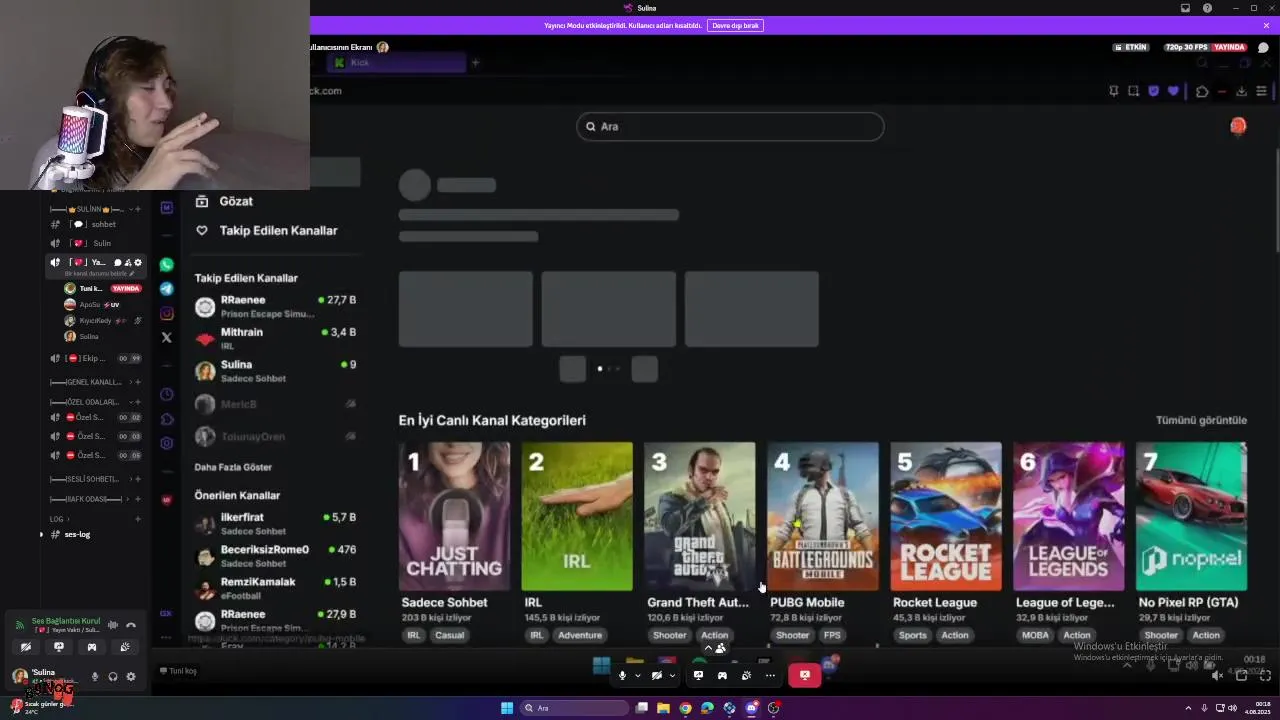Open the RRaenee followed channel with 27,7 B viewers
The height and width of the screenshot is (720, 1280).
click(275, 306)
